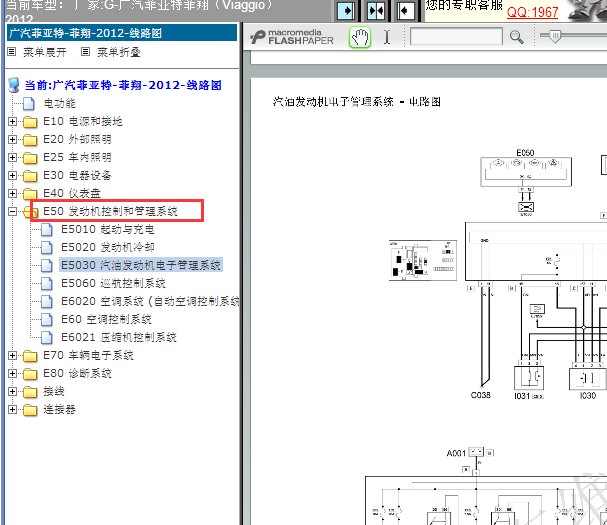Click the fuse box thumbnail in diagram
This screenshot has width=607, height=525.
coord(423,260)
